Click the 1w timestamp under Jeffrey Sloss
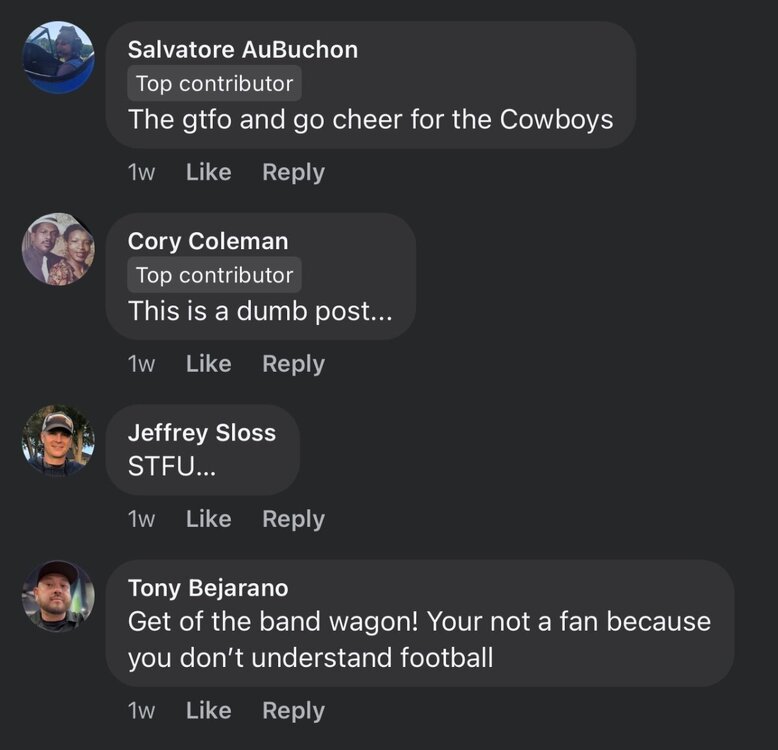This screenshot has height=750, width=778. (141, 519)
